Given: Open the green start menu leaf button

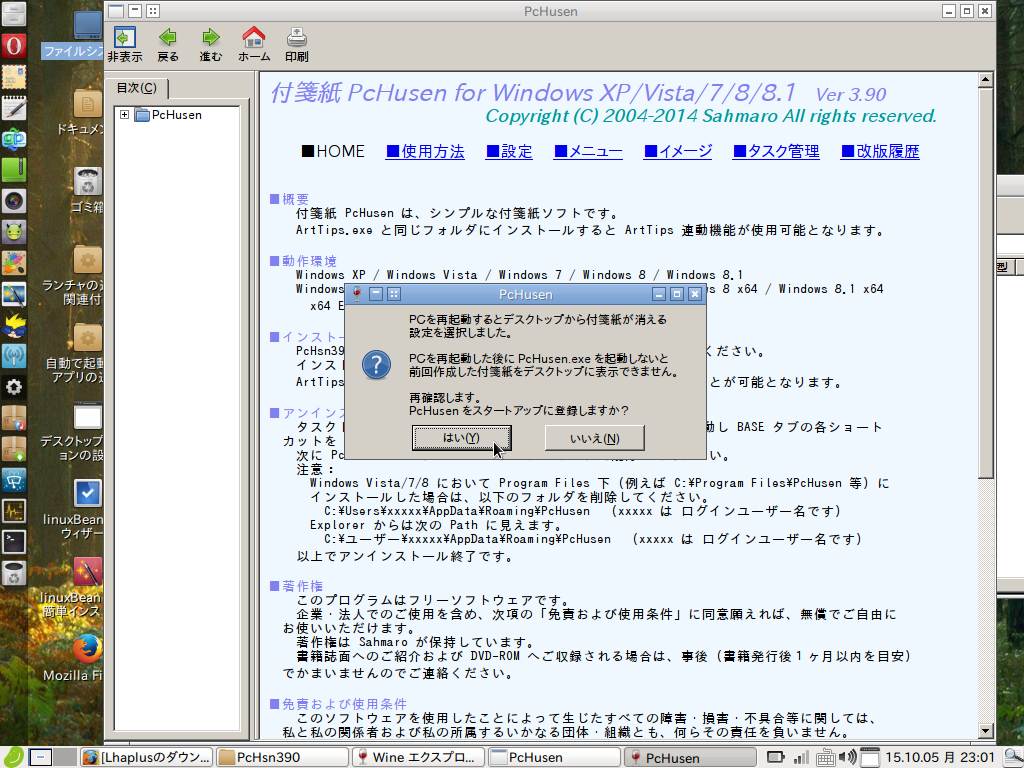Looking at the screenshot, I should (x=14, y=758).
